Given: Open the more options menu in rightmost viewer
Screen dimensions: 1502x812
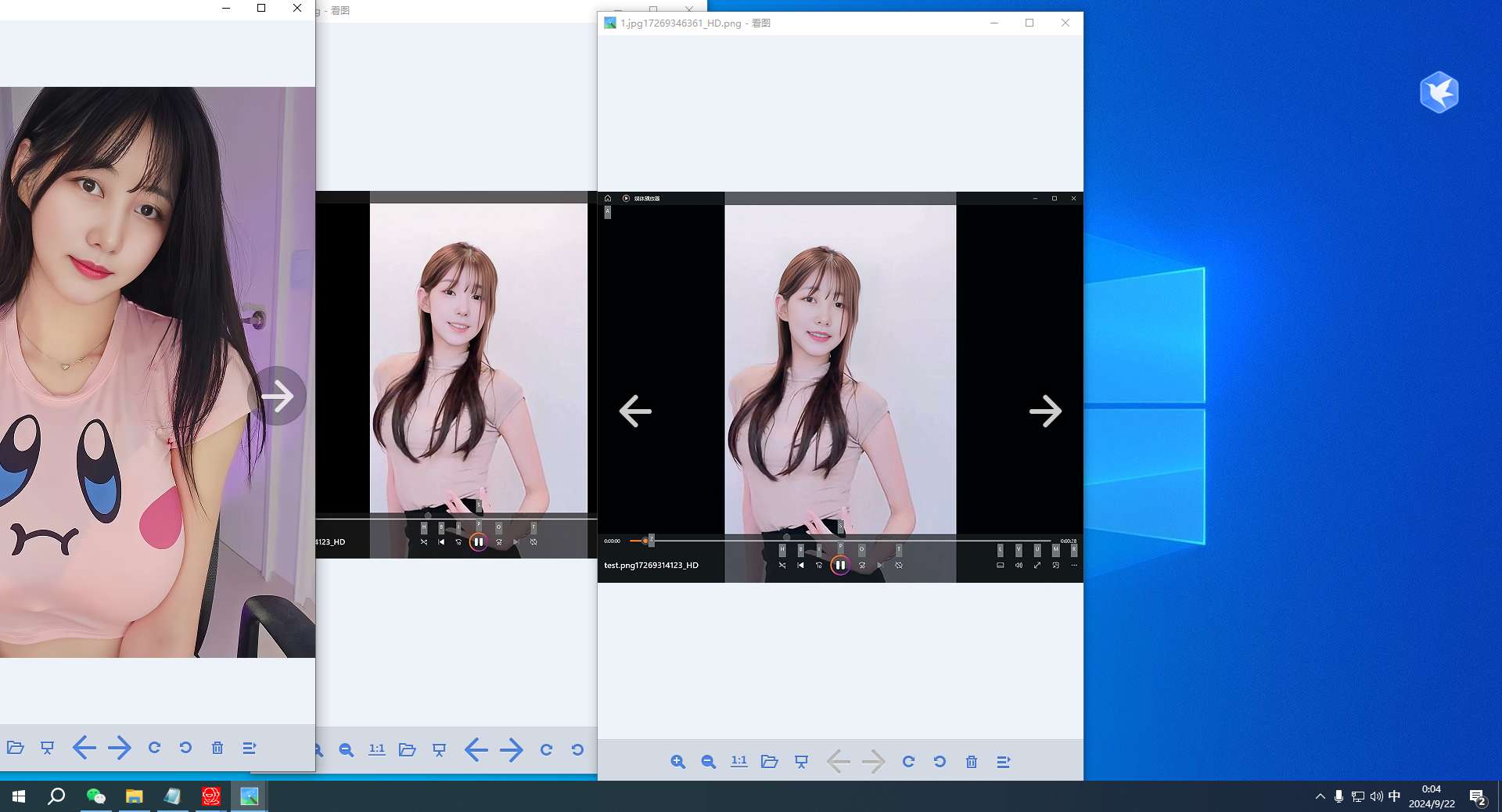Looking at the screenshot, I should [1003, 761].
